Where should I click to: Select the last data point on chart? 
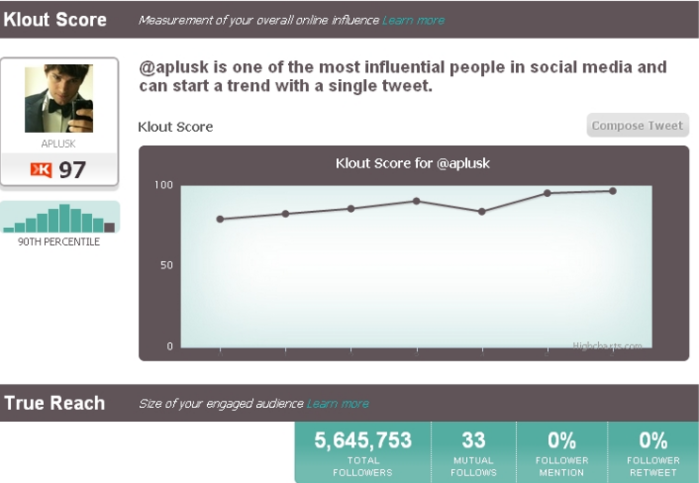pyautogui.click(x=613, y=191)
